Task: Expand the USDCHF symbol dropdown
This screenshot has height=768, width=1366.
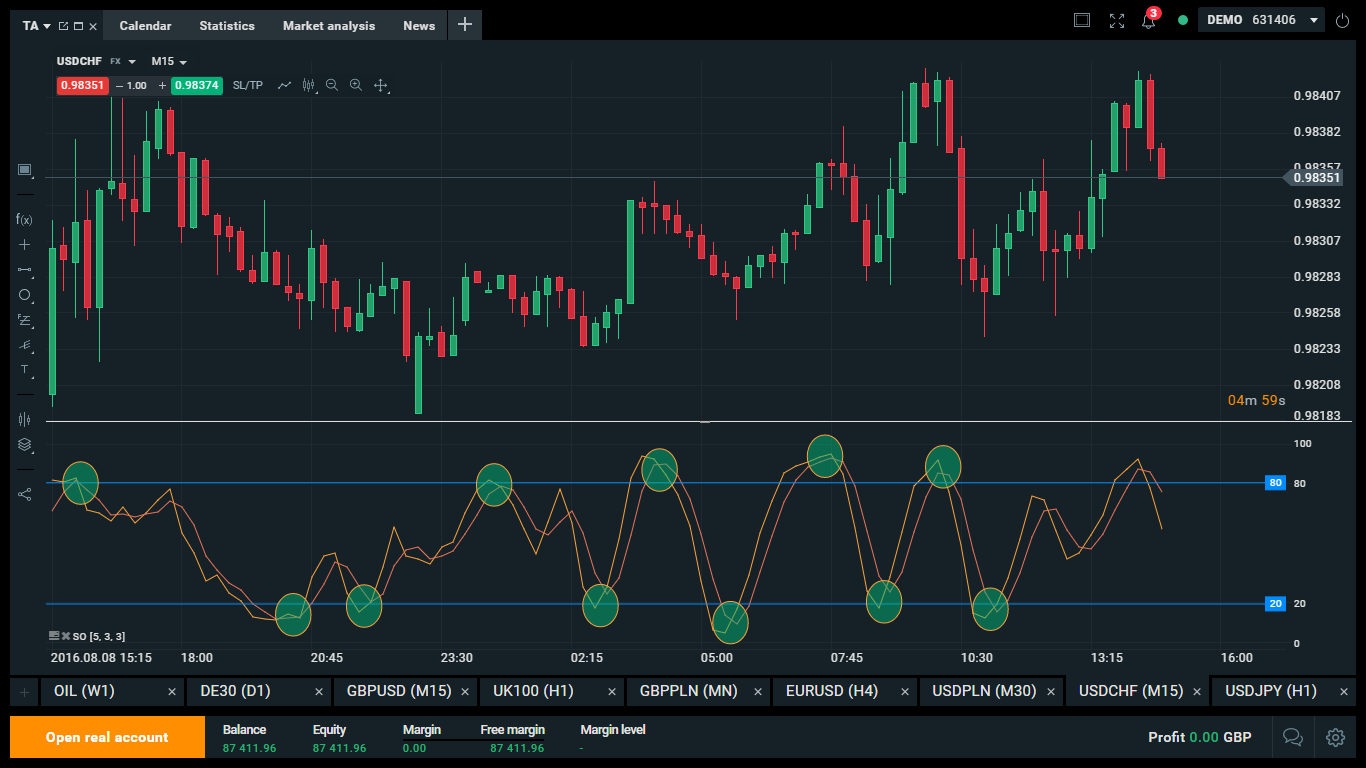Action: 132,62
